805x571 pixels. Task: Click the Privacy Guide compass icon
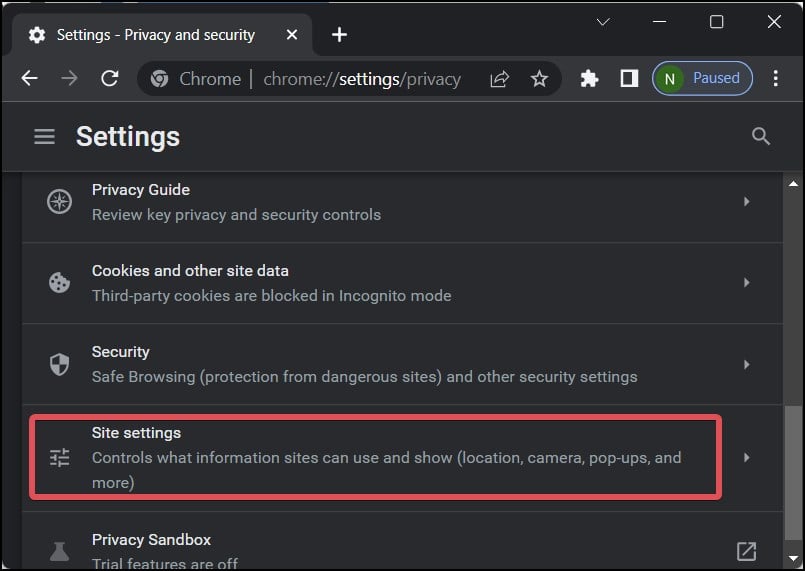click(x=60, y=201)
